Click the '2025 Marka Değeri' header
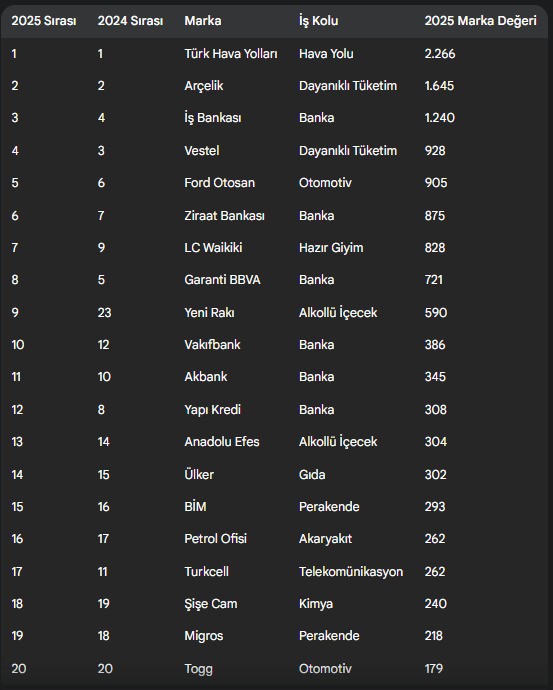This screenshot has width=553, height=690. pyautogui.click(x=480, y=21)
